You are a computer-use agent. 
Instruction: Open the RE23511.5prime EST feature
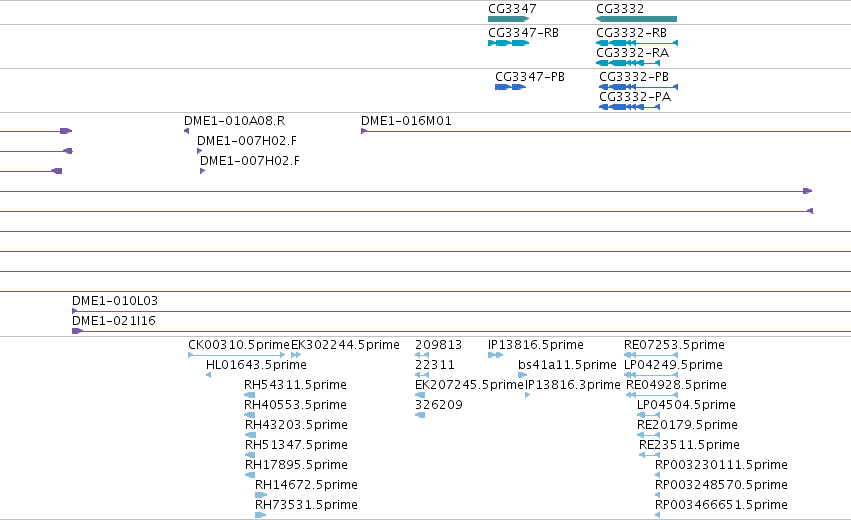[650, 455]
